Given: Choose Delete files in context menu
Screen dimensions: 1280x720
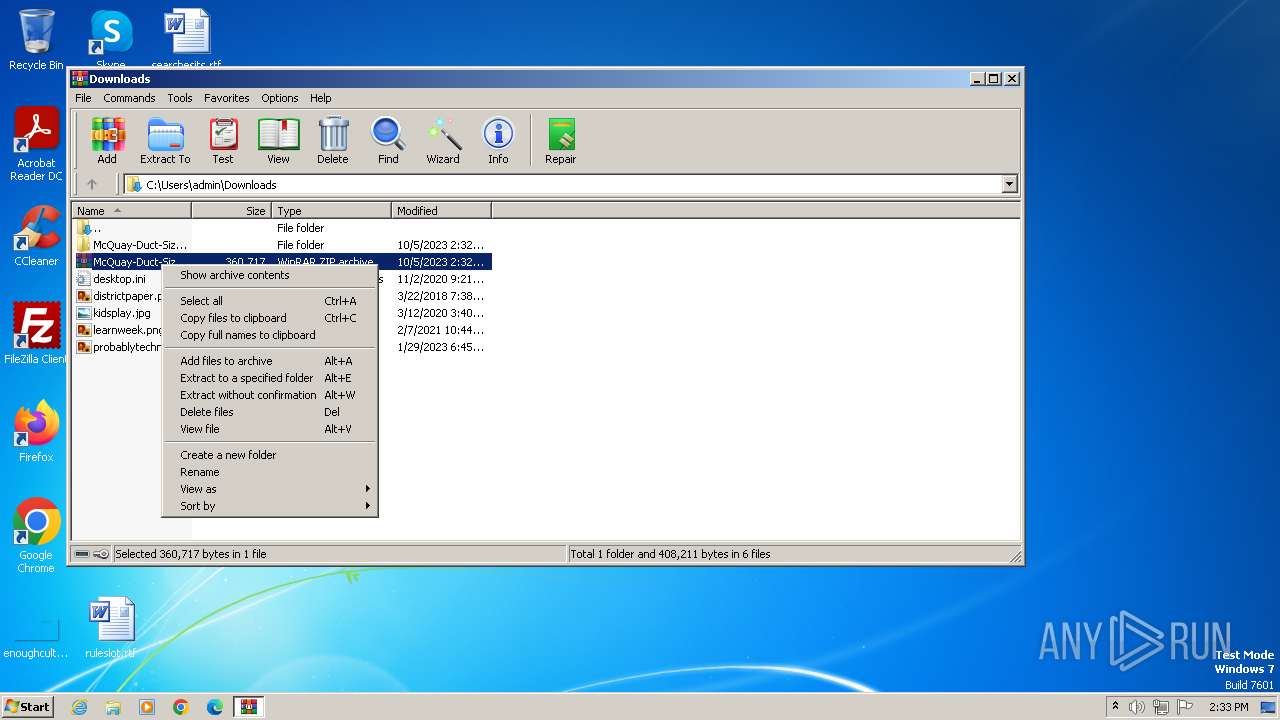Looking at the screenshot, I should tap(270, 412).
